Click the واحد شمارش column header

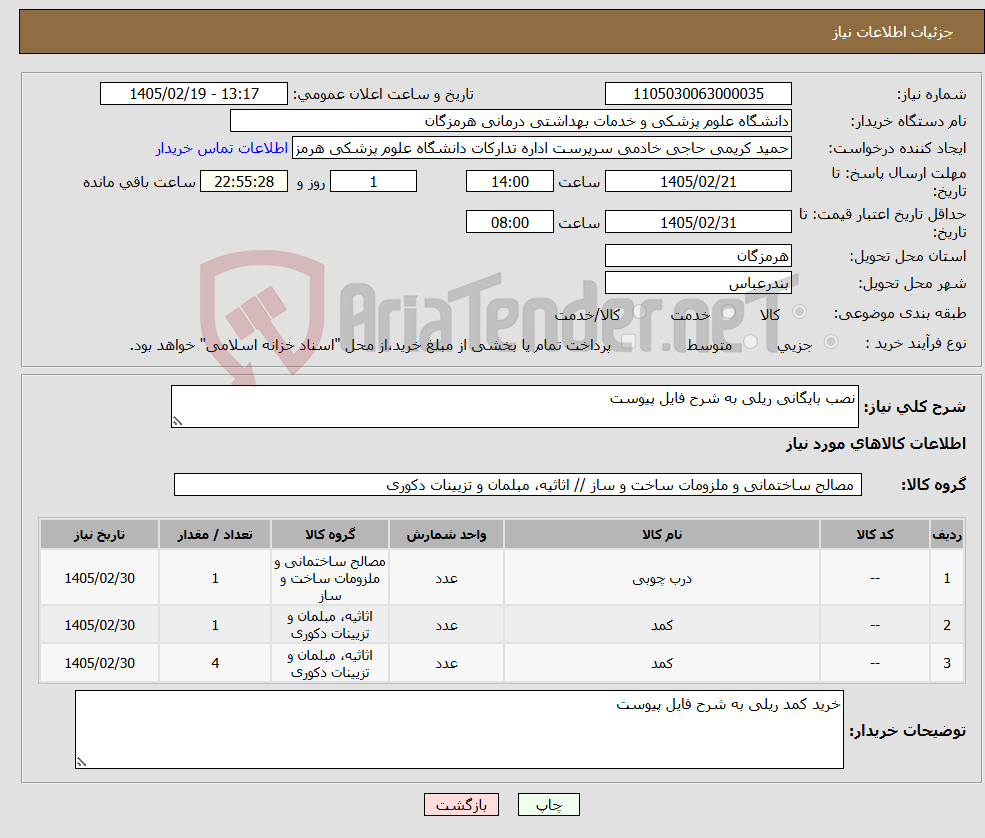(446, 534)
